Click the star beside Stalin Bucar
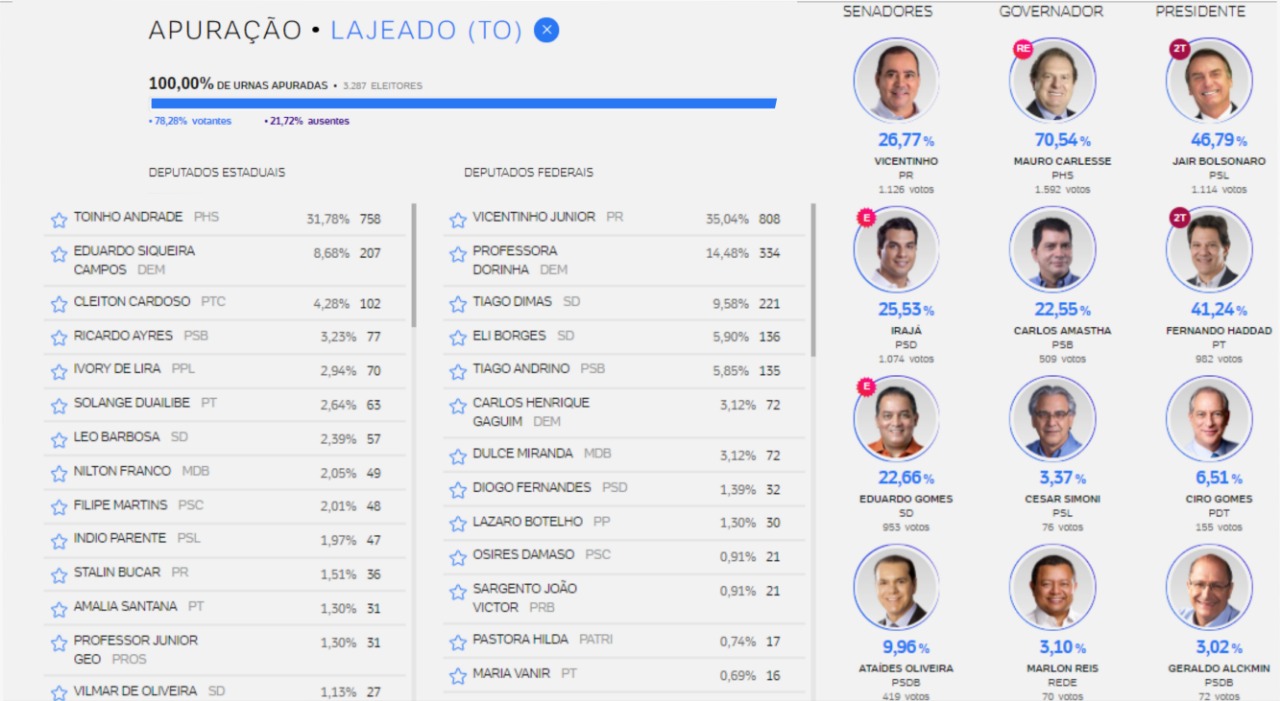 pos(59,575)
